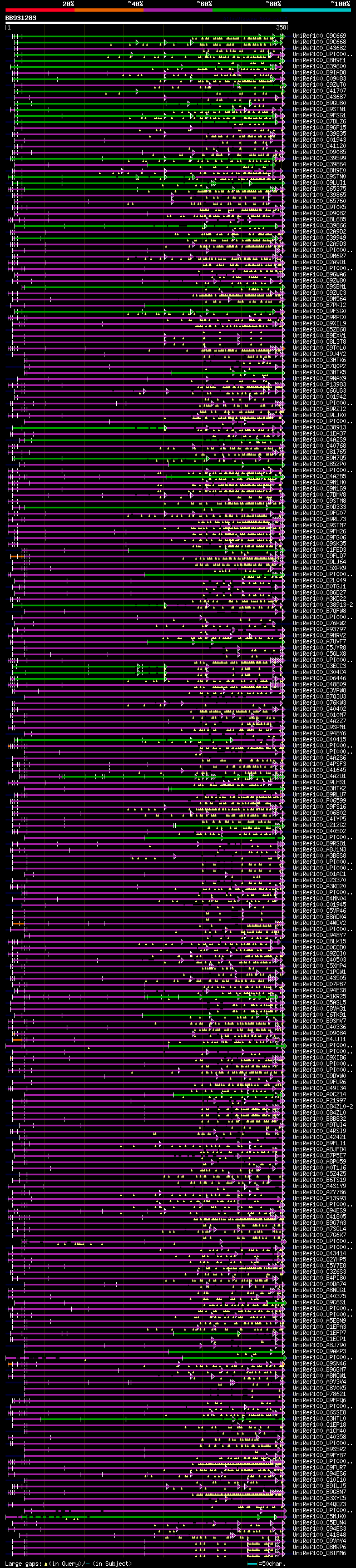Select the UniRef100_Q09085 row label
The height and width of the screenshot is (1568, 356).
319,152
